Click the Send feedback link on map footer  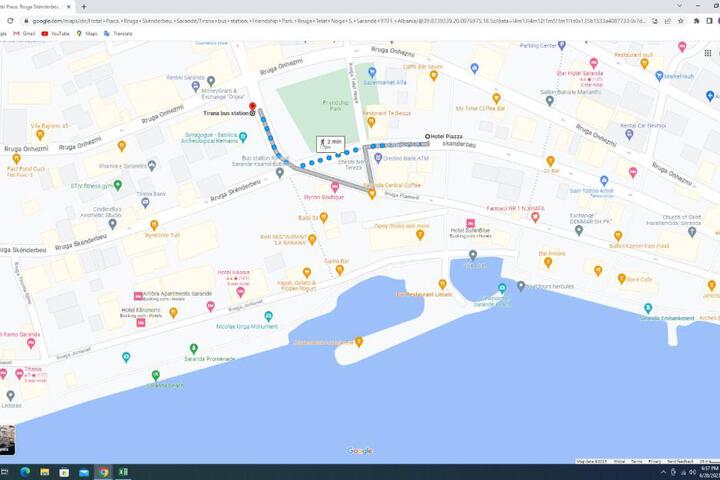680,461
